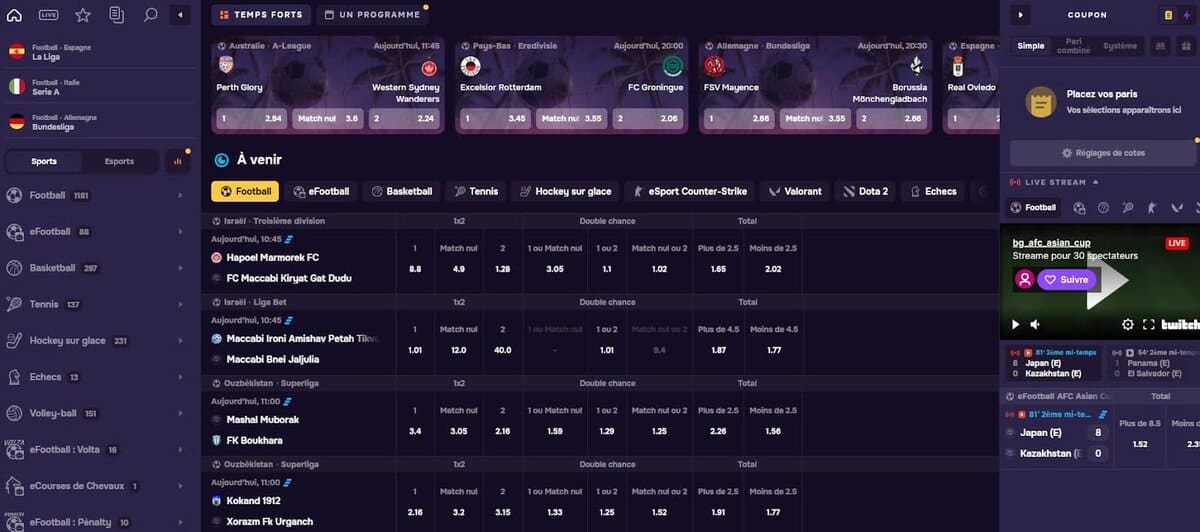Open the search magnifier icon
This screenshot has height=532, width=1200.
tap(150, 15)
